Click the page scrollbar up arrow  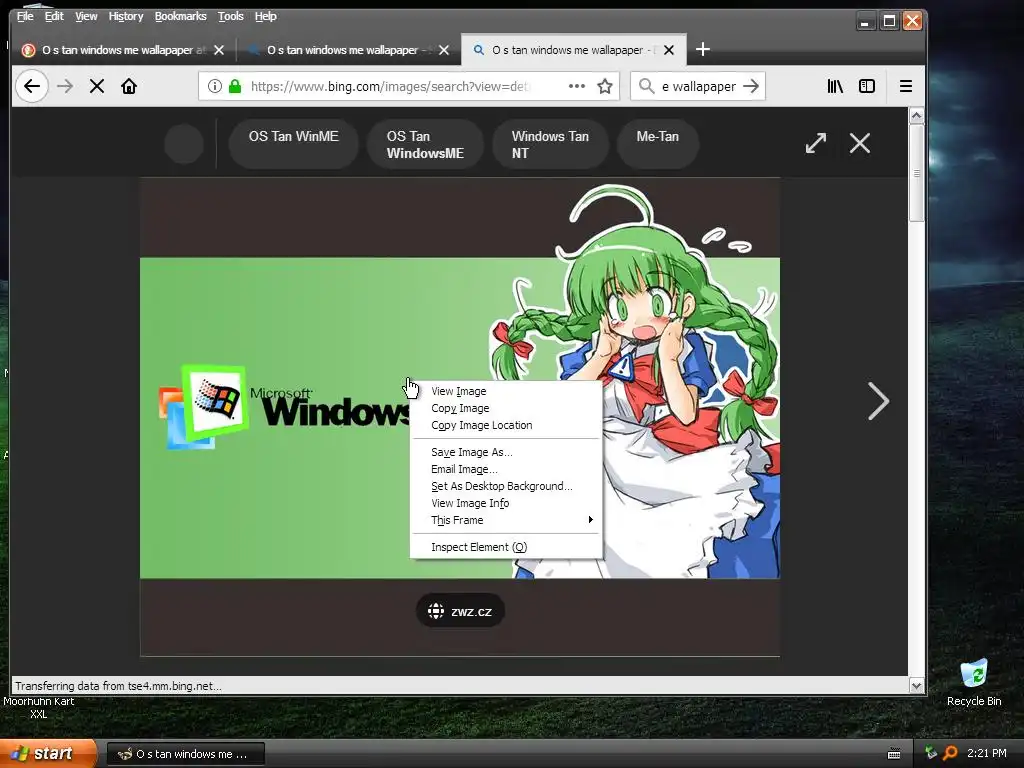click(916, 116)
